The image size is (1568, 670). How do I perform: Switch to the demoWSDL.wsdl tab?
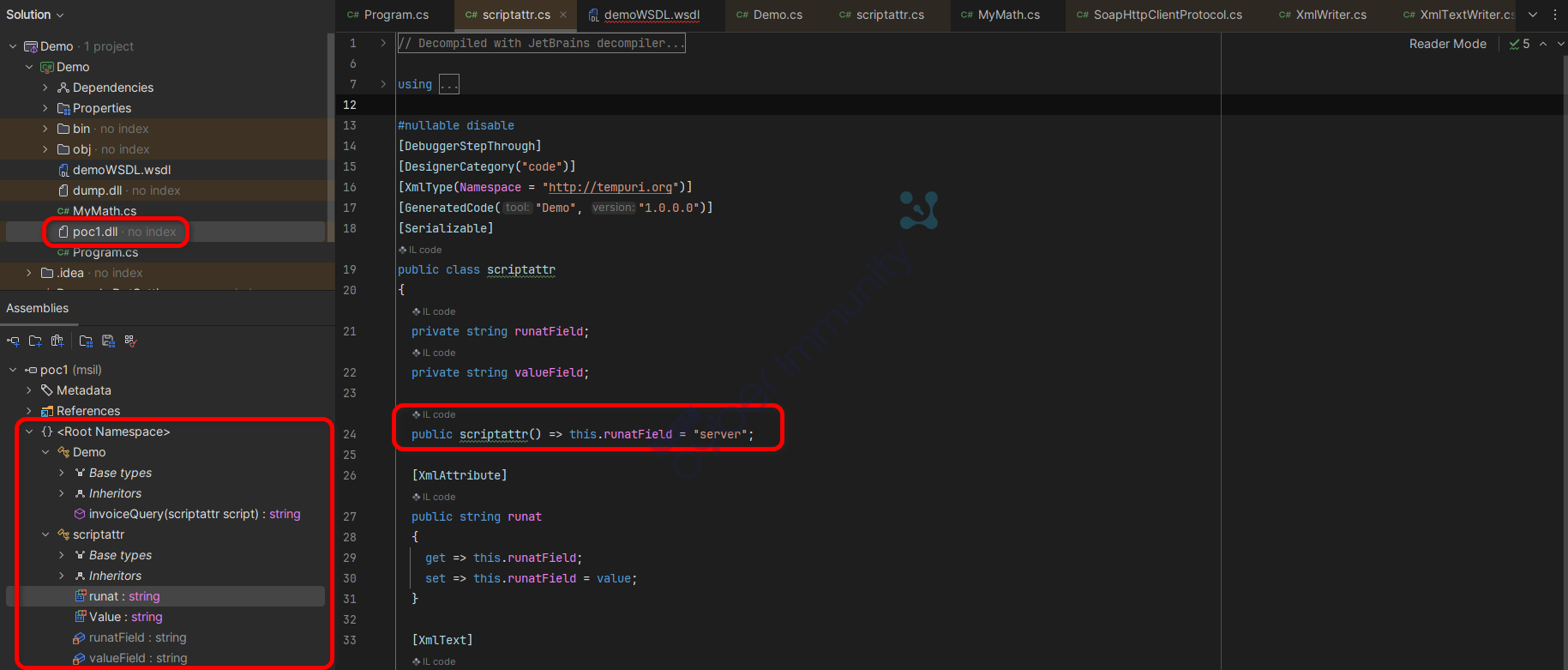click(x=651, y=15)
